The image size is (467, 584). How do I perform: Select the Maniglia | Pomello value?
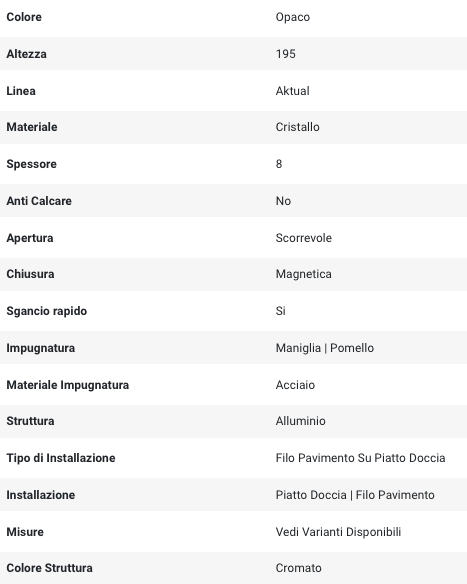[325, 348]
